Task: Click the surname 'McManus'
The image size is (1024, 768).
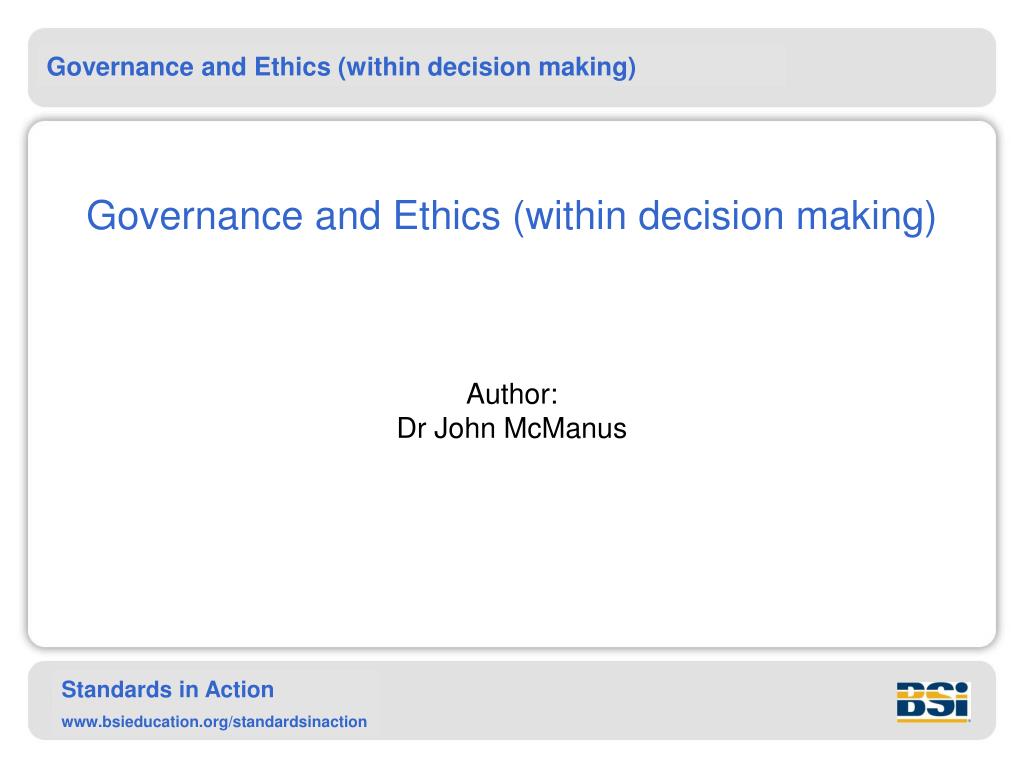Action: tap(566, 428)
